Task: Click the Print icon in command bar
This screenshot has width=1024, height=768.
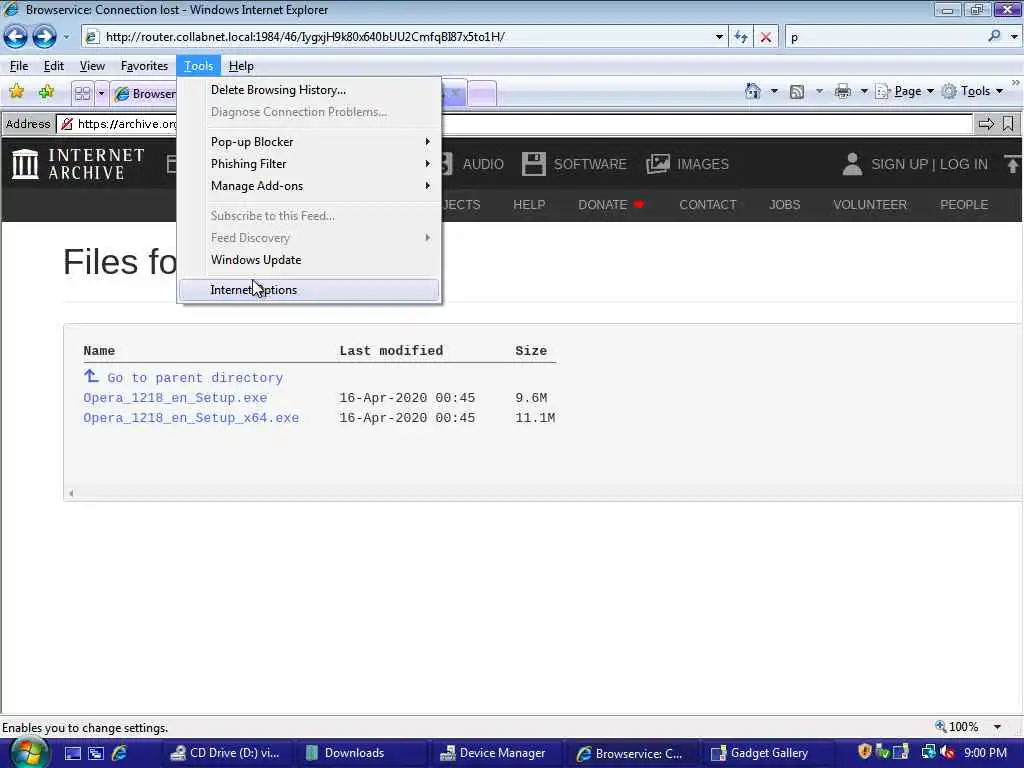Action: coord(843,91)
